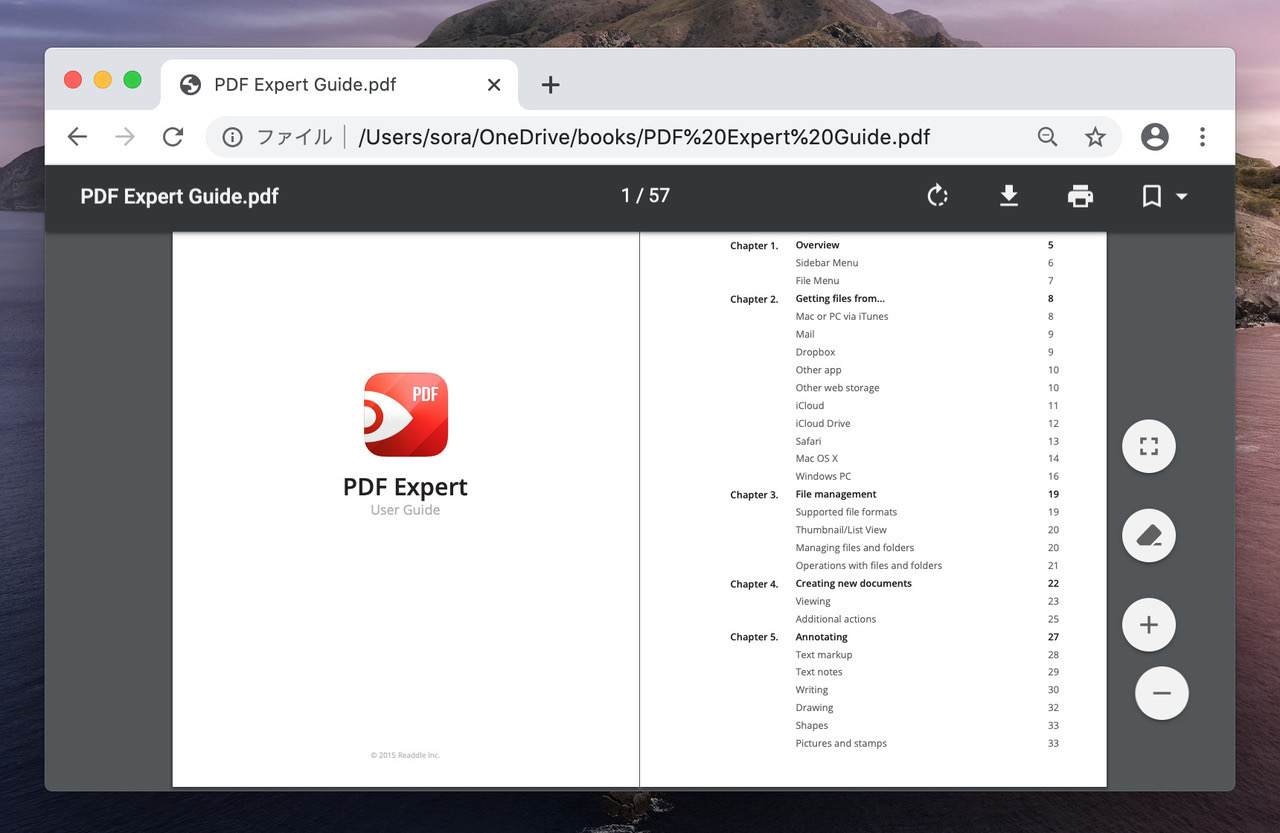Open browser zoom magnifier in address bar
Screen dimensions: 1280x833
pyautogui.click(x=1047, y=137)
